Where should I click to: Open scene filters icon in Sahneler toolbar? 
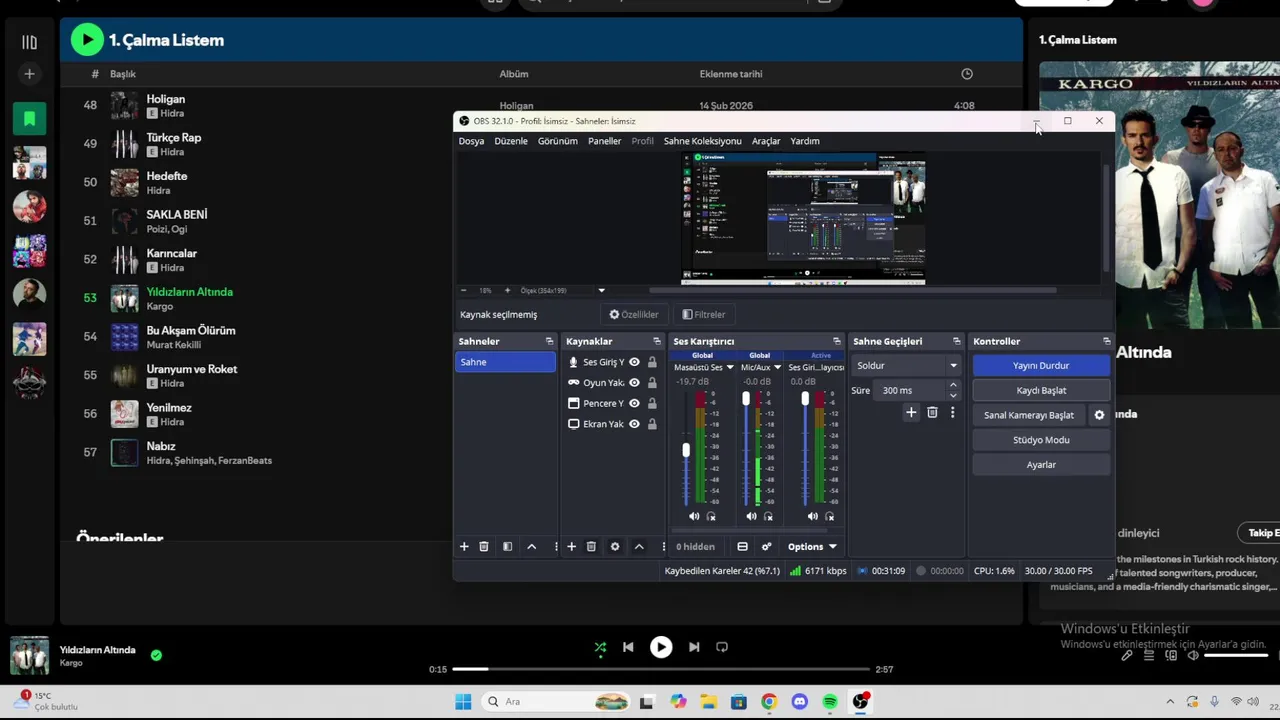coord(507,546)
